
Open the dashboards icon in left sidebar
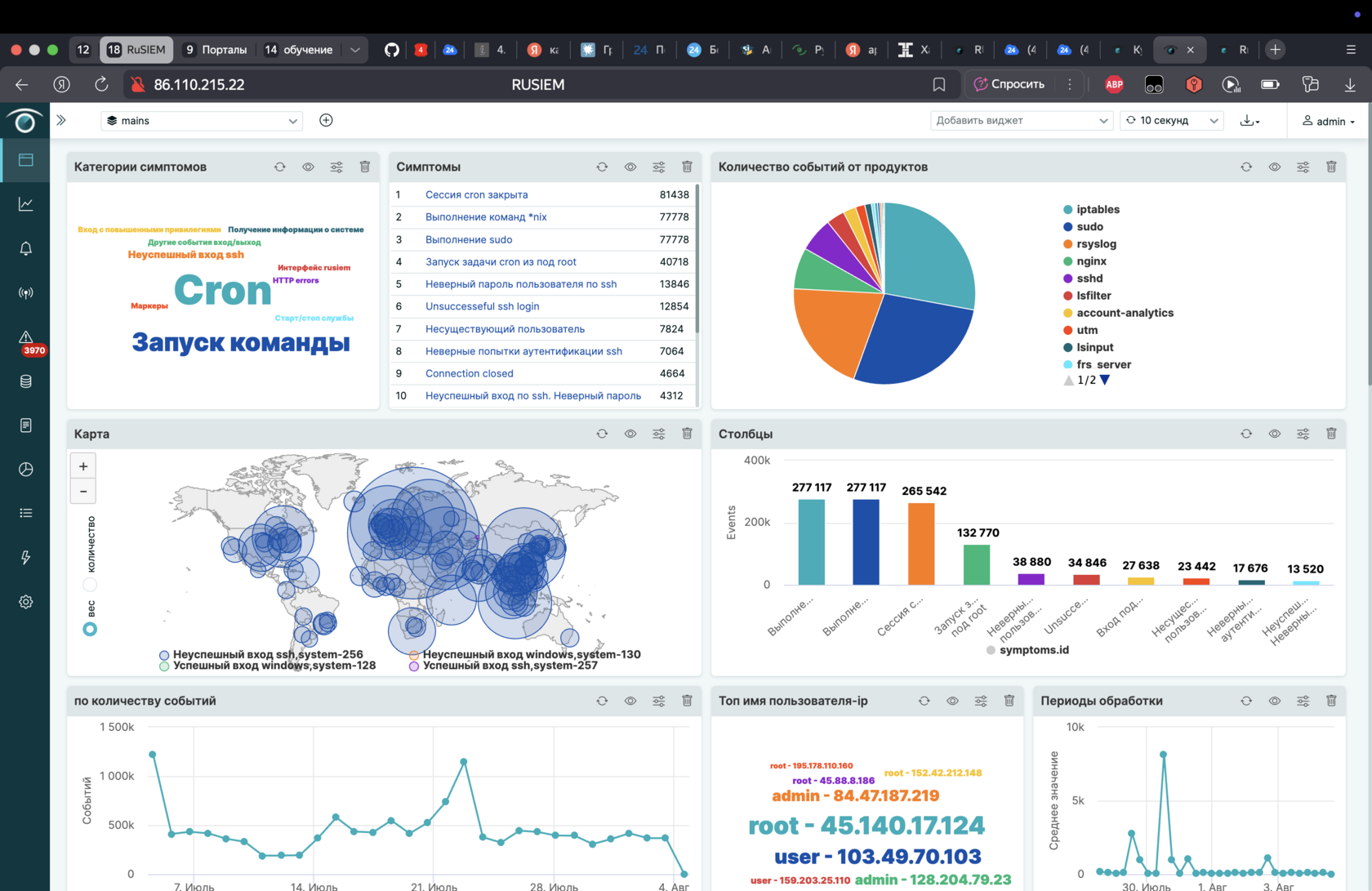pos(25,160)
